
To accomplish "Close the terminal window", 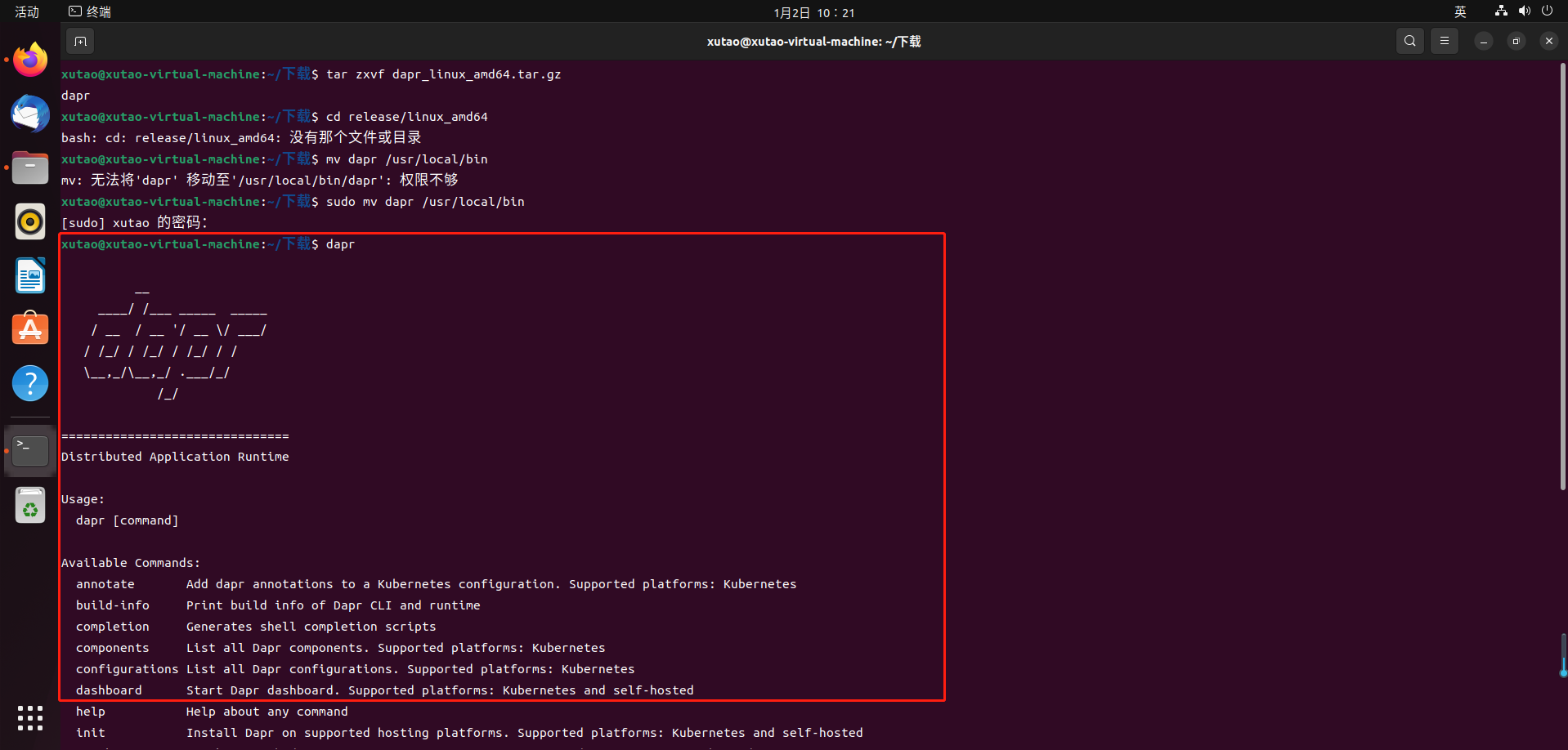I will pos(1549,41).
